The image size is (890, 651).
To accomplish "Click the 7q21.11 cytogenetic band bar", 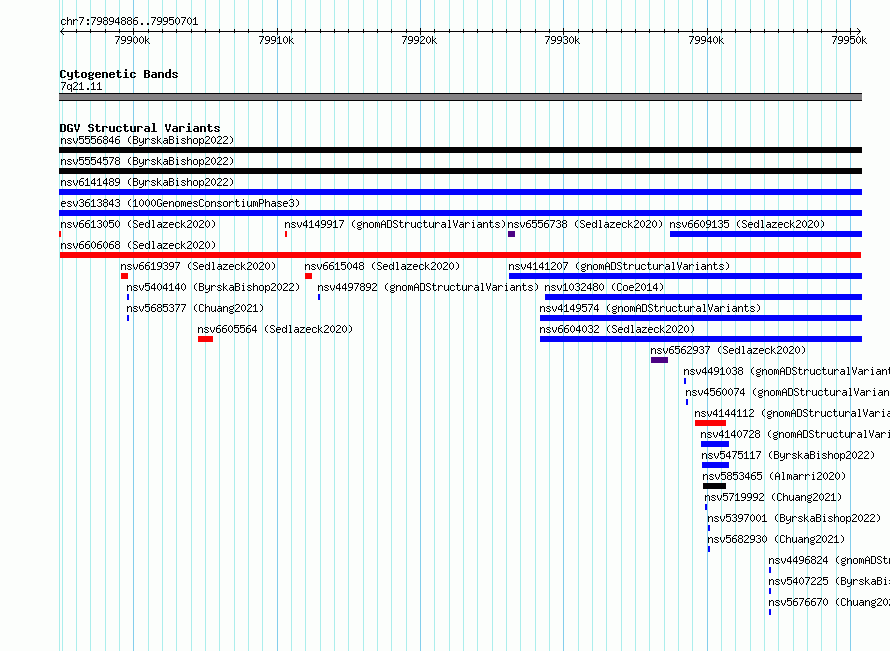I will 460,97.
